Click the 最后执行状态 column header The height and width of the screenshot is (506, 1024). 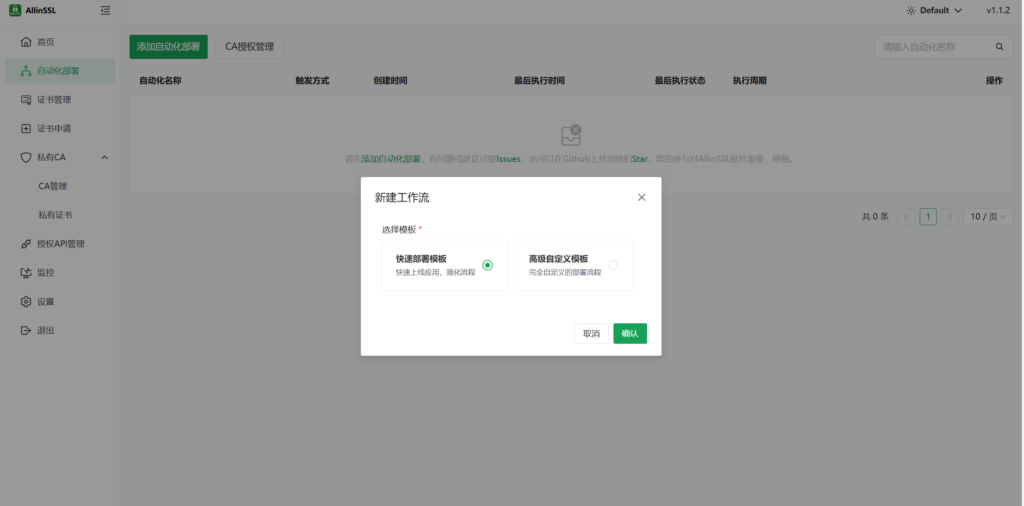point(680,81)
